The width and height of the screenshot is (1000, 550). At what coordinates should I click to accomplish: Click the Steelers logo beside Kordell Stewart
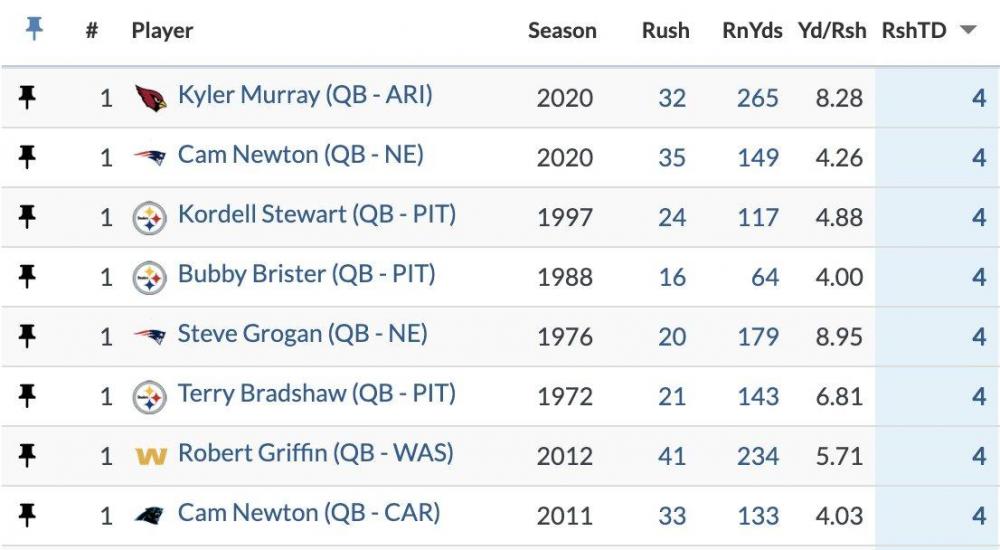coord(150,218)
